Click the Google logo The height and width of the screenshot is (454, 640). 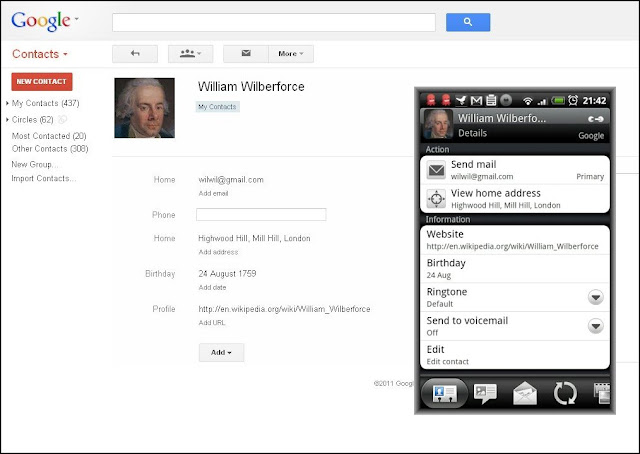pos(41,21)
